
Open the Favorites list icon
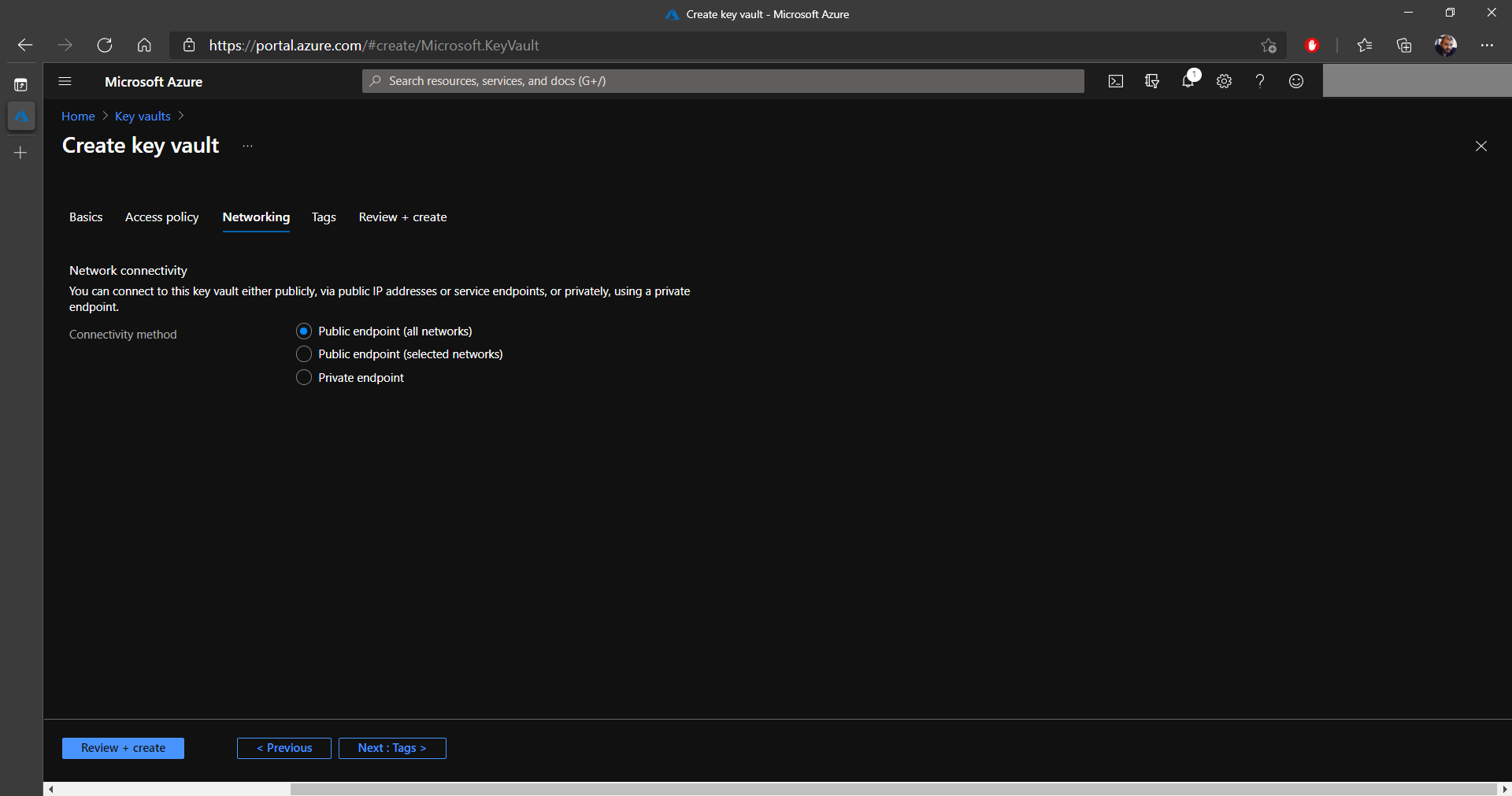tap(1365, 46)
